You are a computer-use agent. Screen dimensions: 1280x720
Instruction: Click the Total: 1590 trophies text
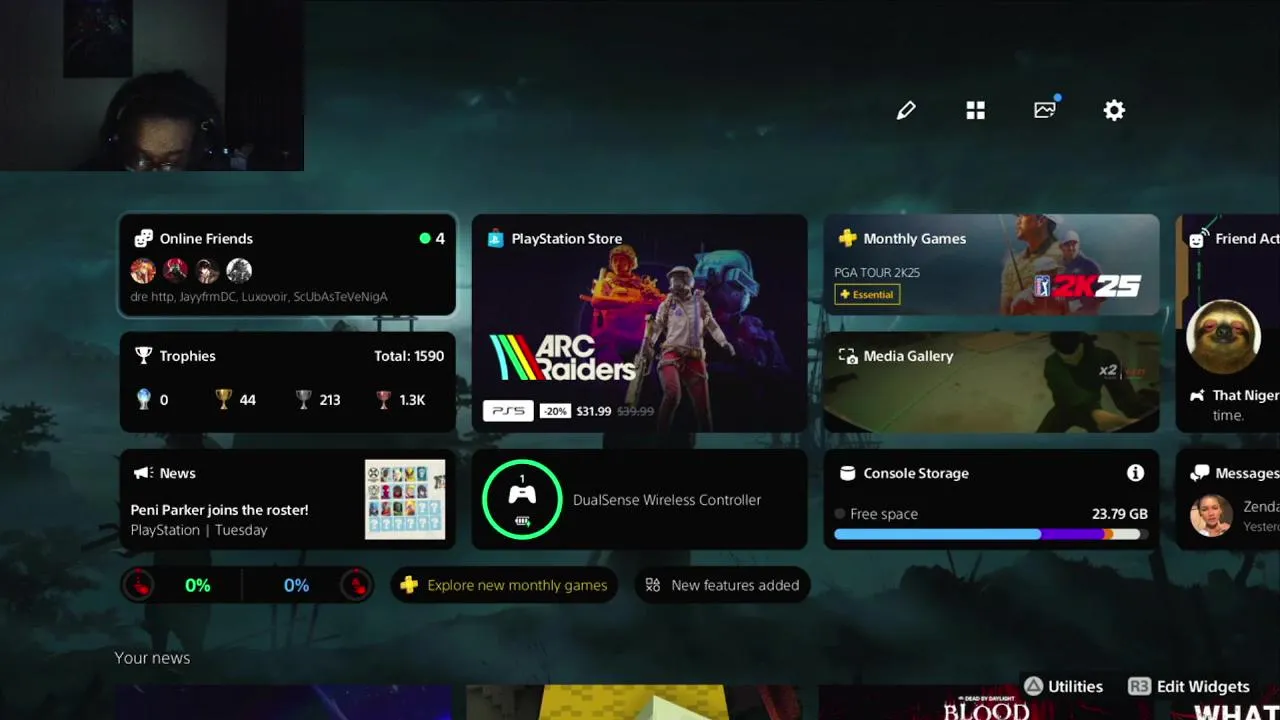click(409, 355)
